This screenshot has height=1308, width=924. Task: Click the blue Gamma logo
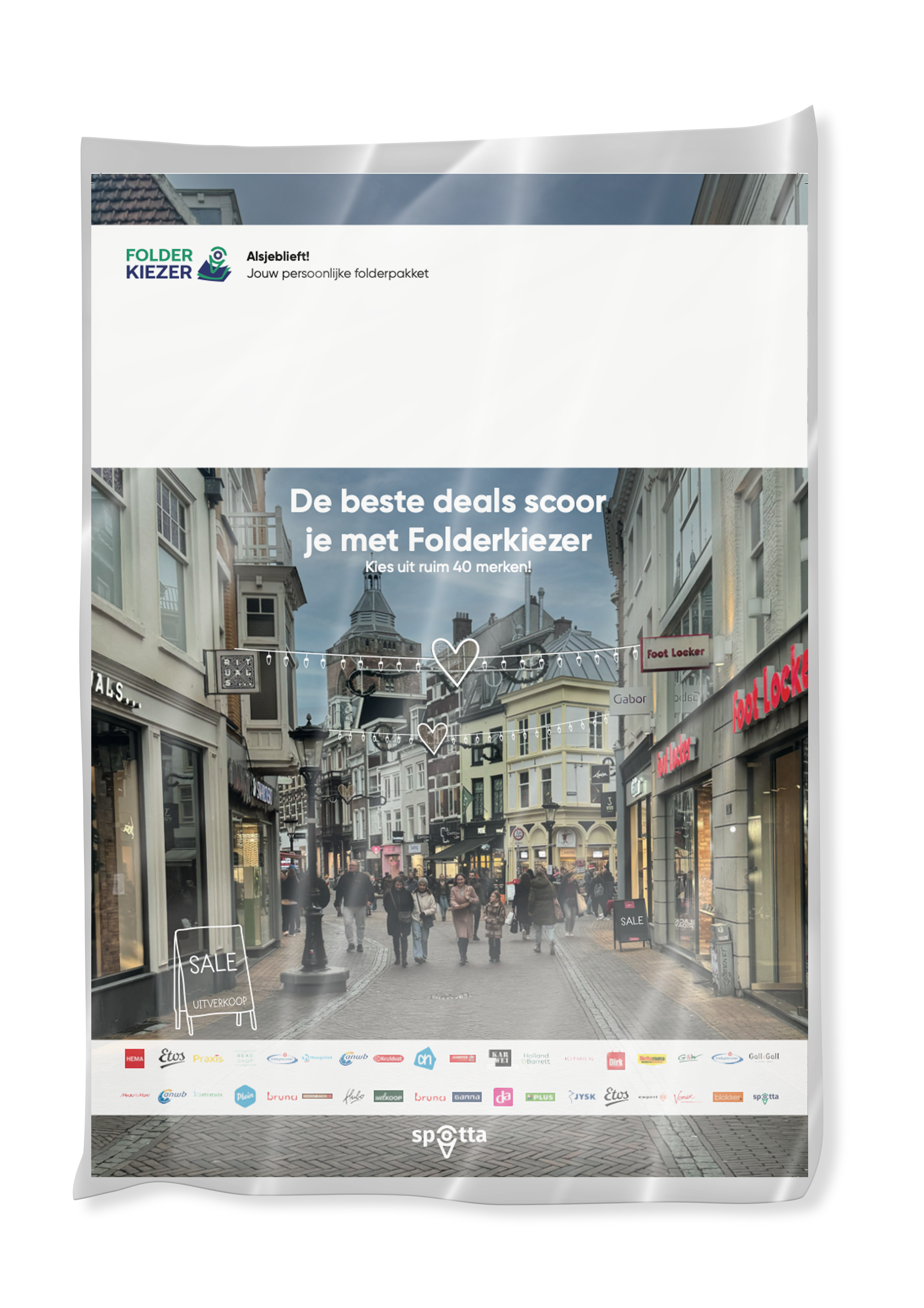[467, 1097]
